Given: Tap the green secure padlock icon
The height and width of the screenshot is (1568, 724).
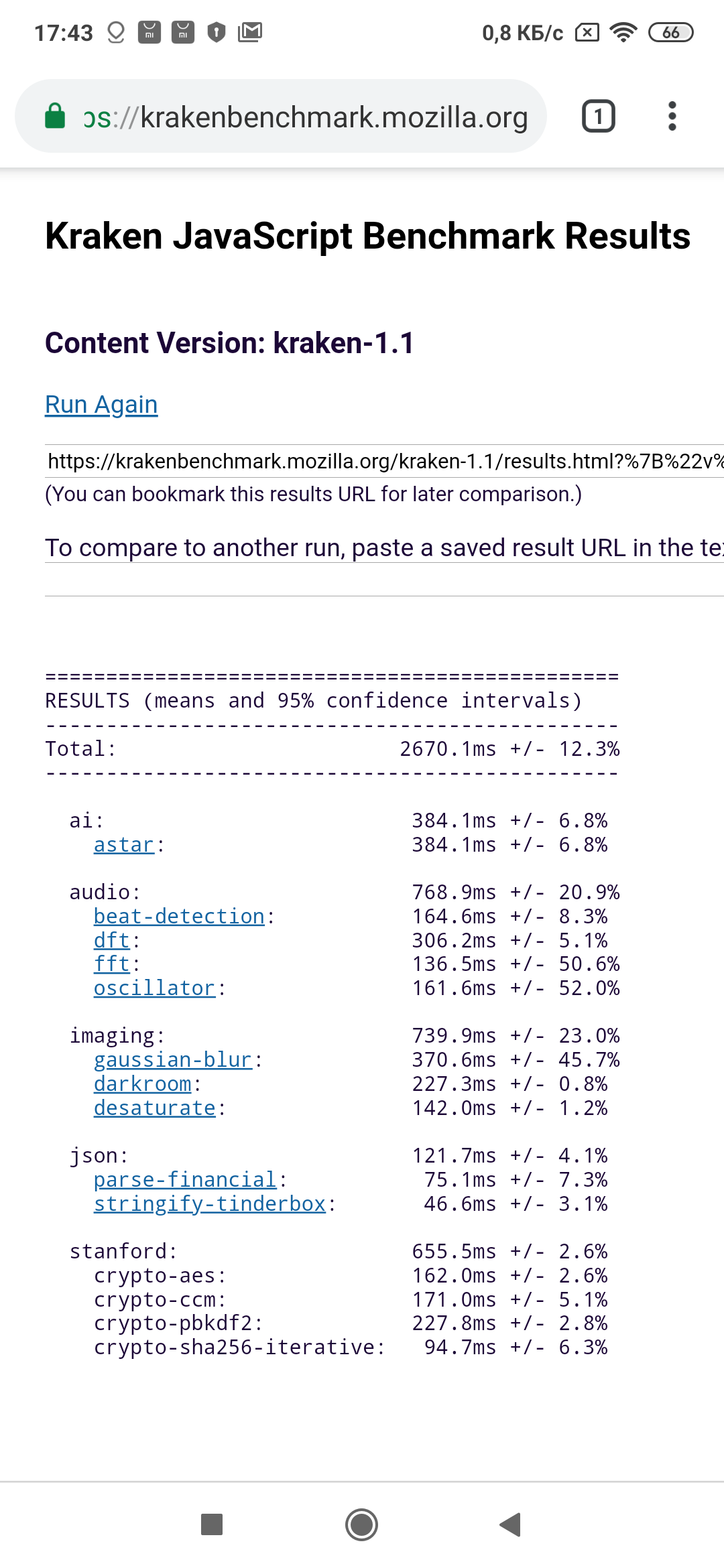Looking at the screenshot, I should pos(55,116).
